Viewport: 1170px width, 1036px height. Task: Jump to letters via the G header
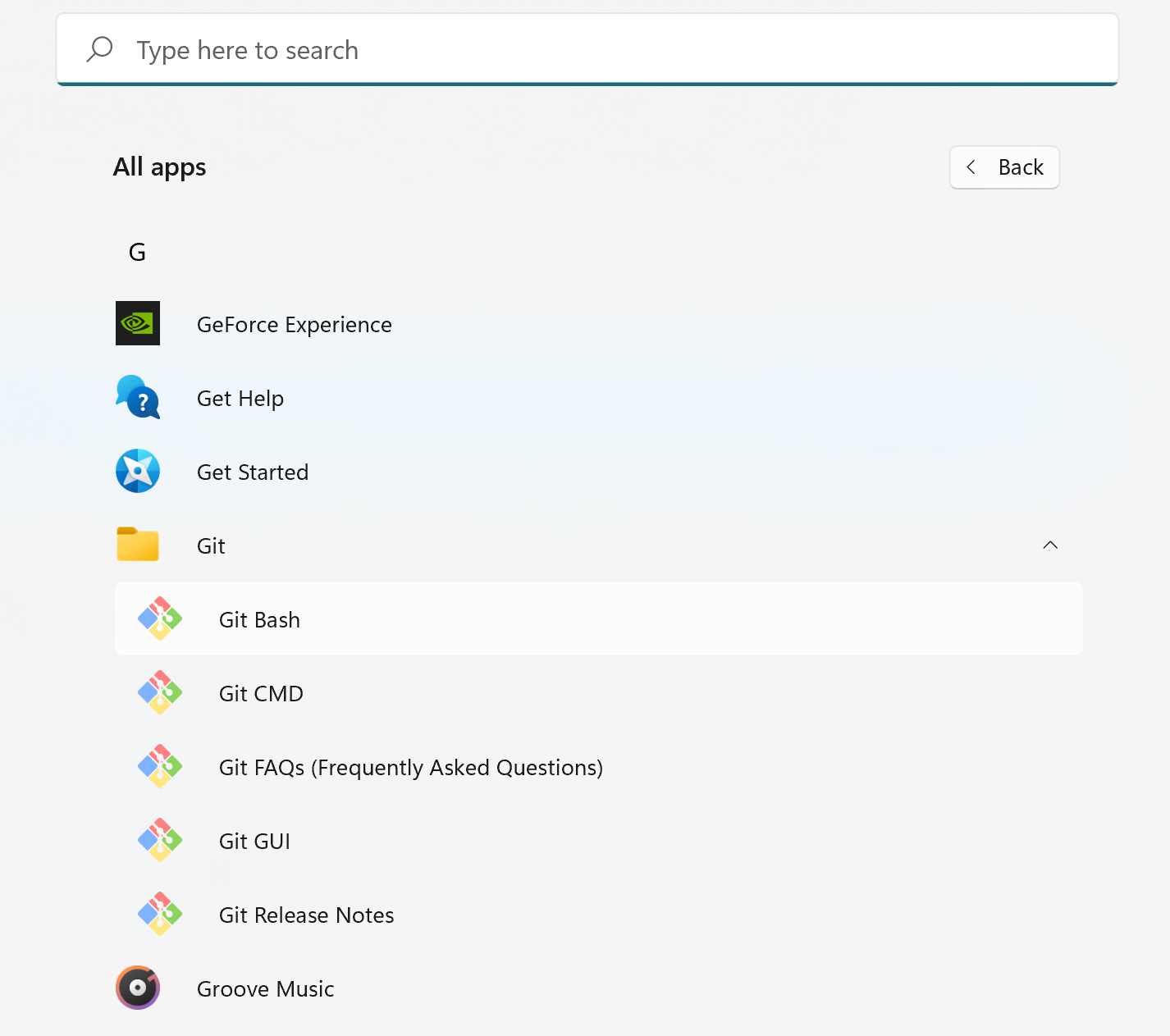(x=137, y=252)
